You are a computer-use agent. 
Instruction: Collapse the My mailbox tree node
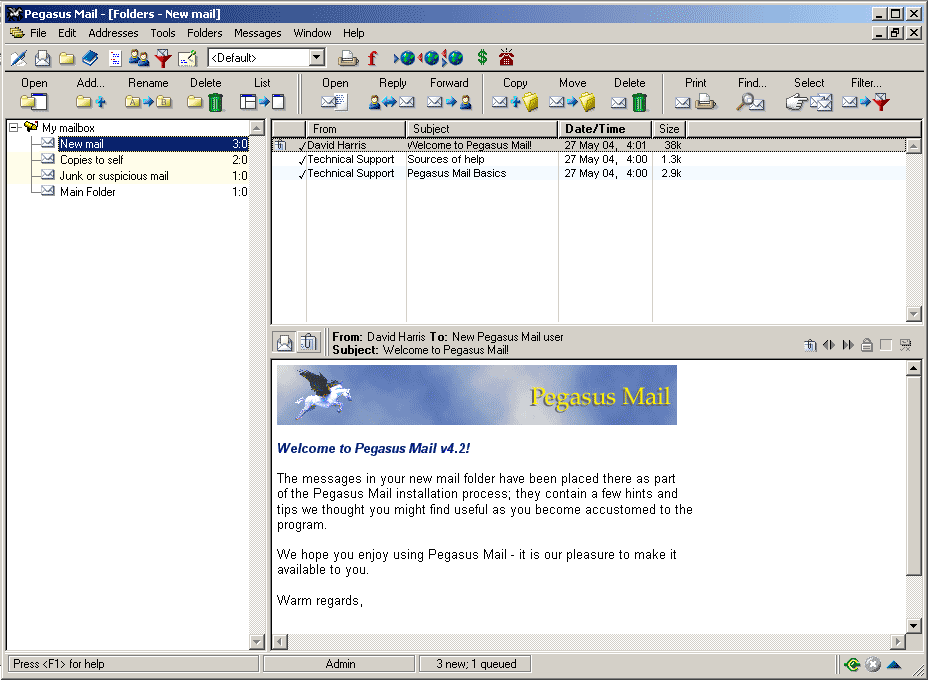pos(14,128)
